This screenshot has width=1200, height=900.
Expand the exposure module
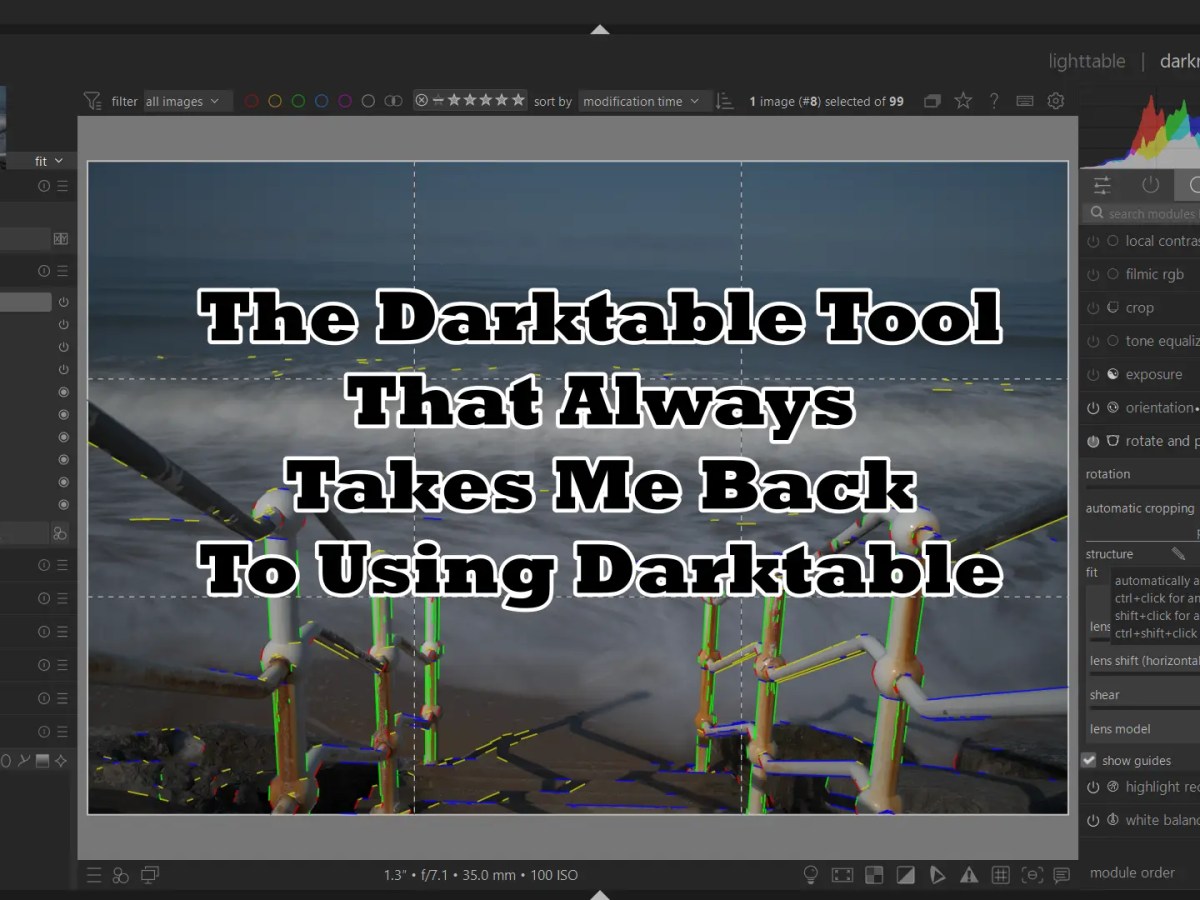click(x=1153, y=375)
